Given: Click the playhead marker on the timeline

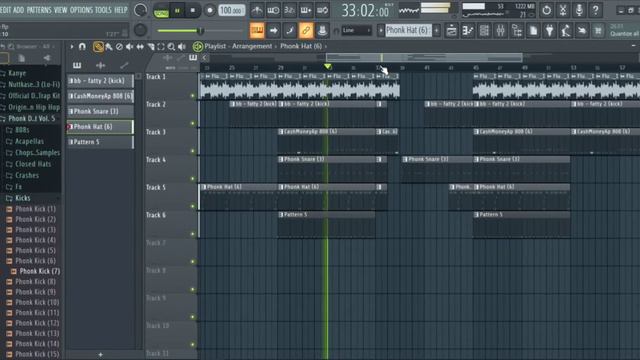Looking at the screenshot, I should coord(327,67).
